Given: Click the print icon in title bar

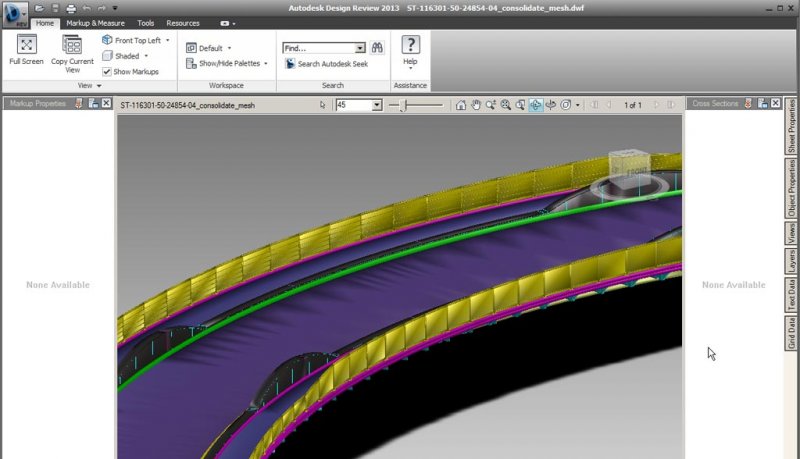Looking at the screenshot, I should coord(70,8).
